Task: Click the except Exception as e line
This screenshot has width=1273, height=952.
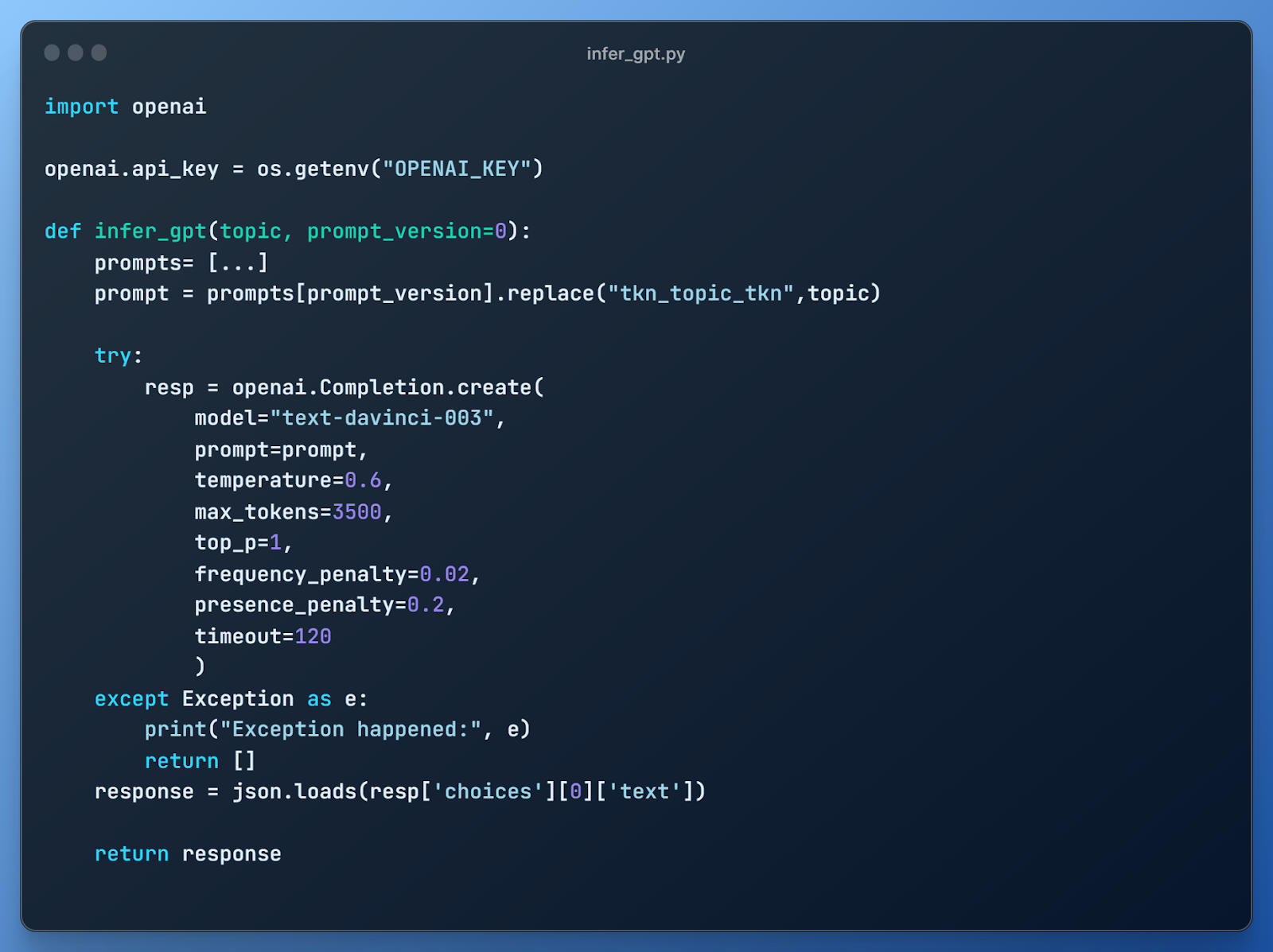Action: click(x=231, y=698)
